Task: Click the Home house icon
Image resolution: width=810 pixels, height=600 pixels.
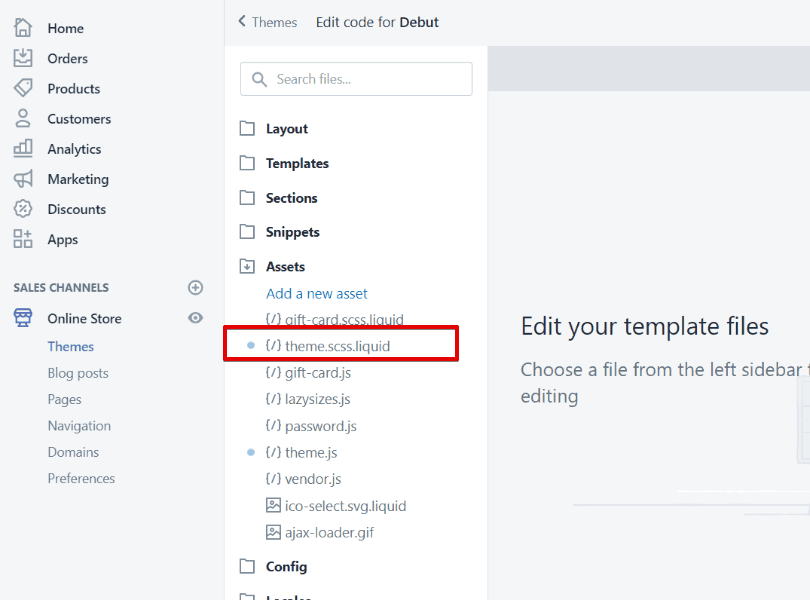Action: [x=23, y=28]
